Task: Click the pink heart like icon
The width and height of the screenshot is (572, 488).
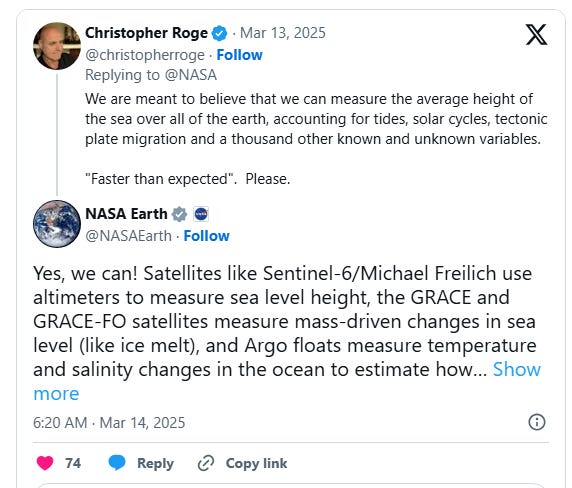Action: pos(45,463)
